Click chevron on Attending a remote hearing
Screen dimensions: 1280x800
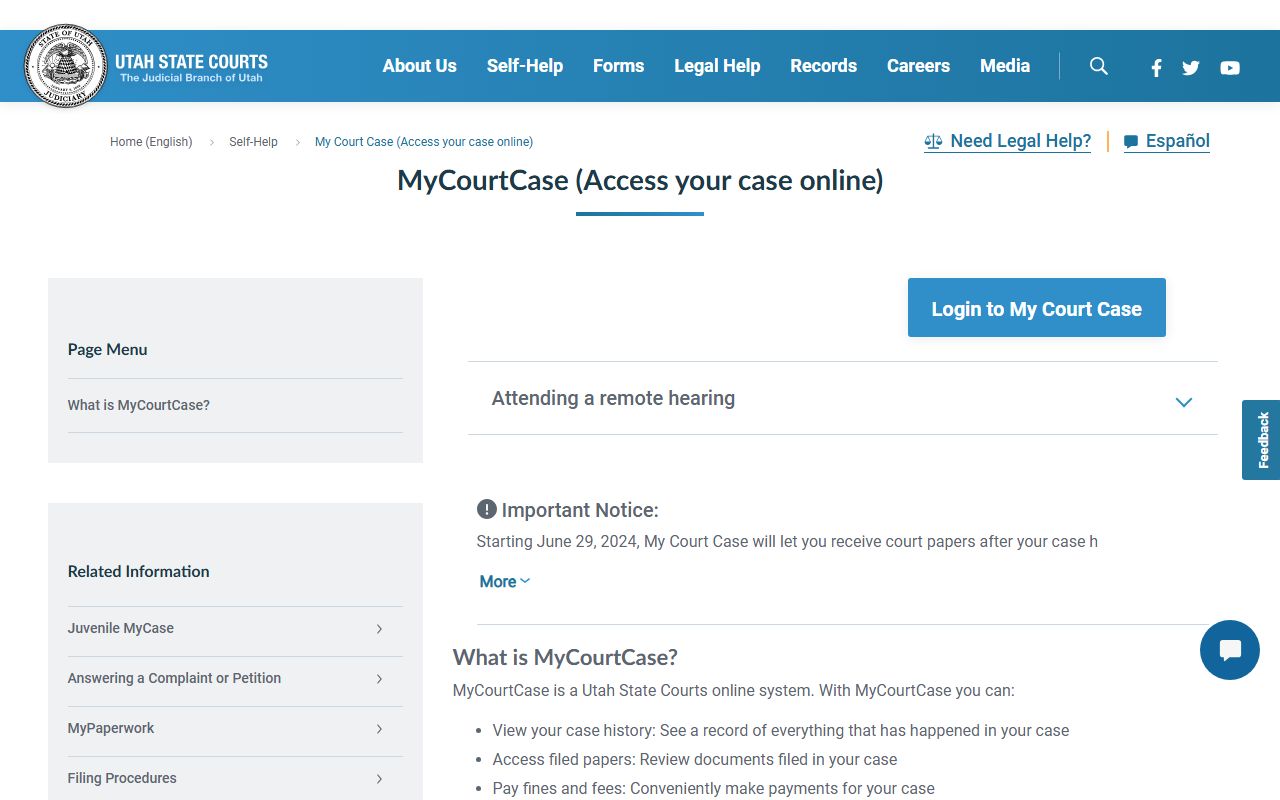(1184, 402)
